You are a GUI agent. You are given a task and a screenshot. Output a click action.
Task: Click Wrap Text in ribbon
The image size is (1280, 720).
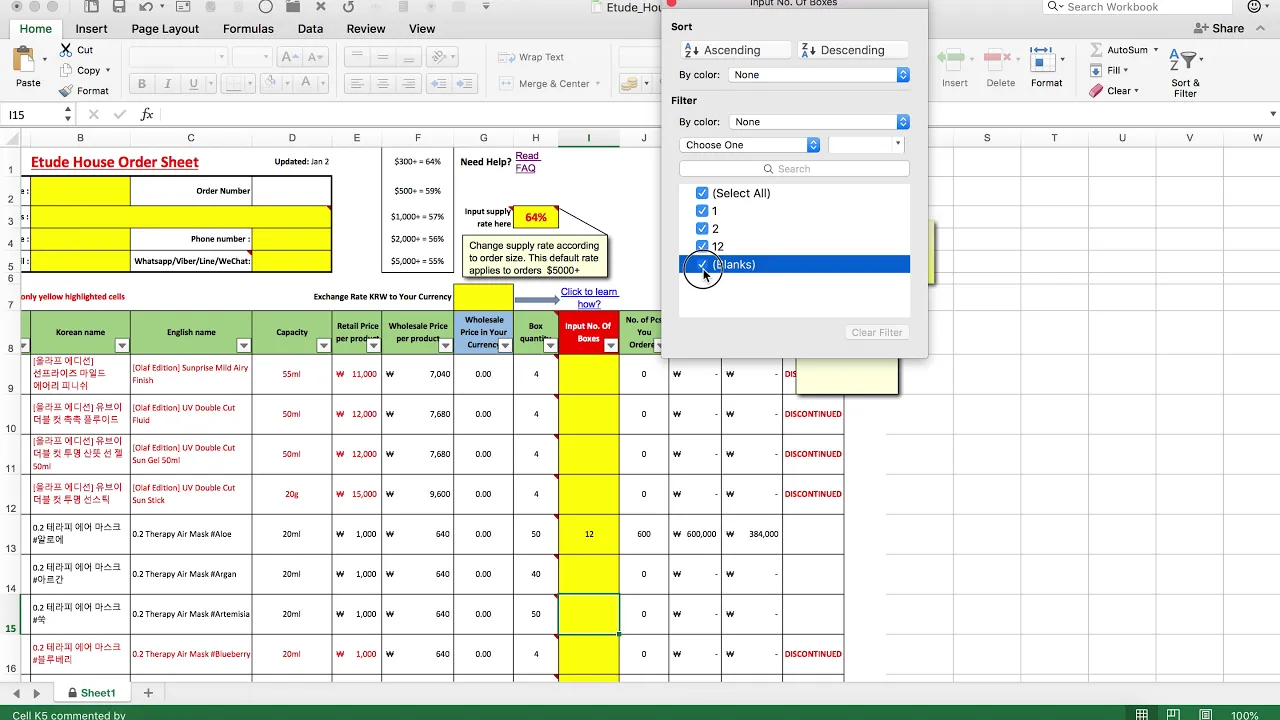(532, 57)
